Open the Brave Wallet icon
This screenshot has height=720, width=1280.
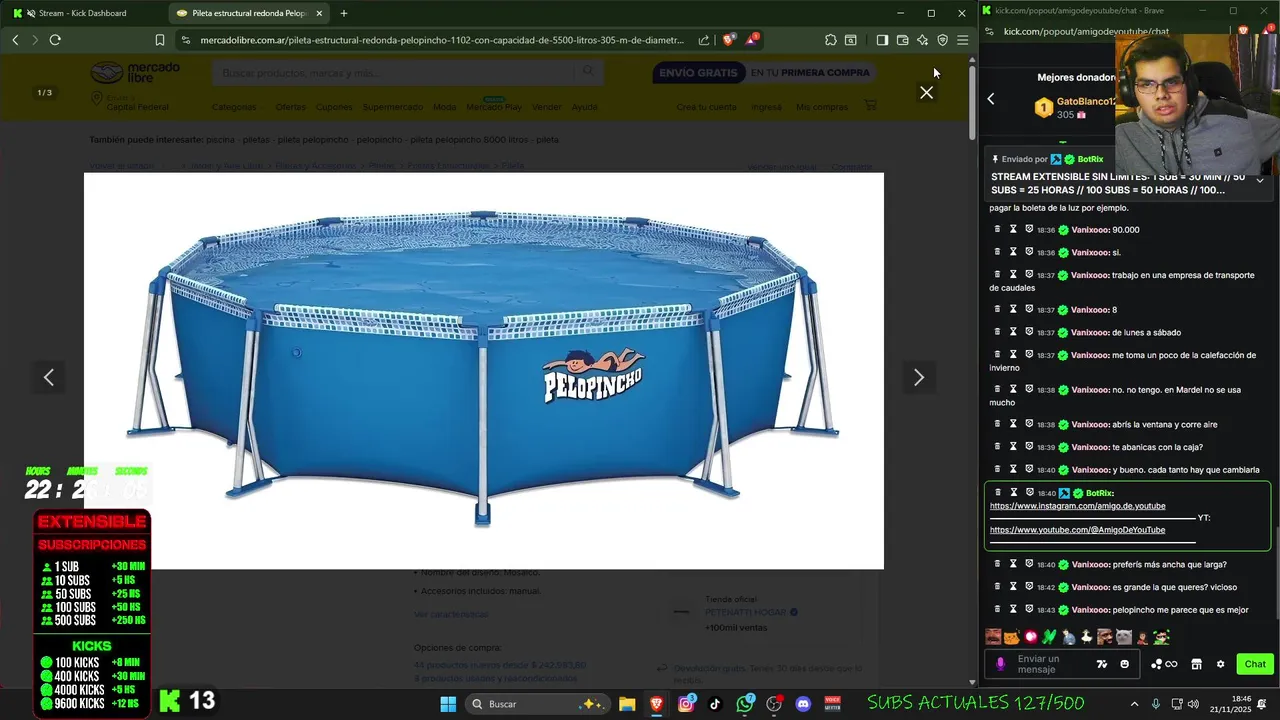click(902, 40)
